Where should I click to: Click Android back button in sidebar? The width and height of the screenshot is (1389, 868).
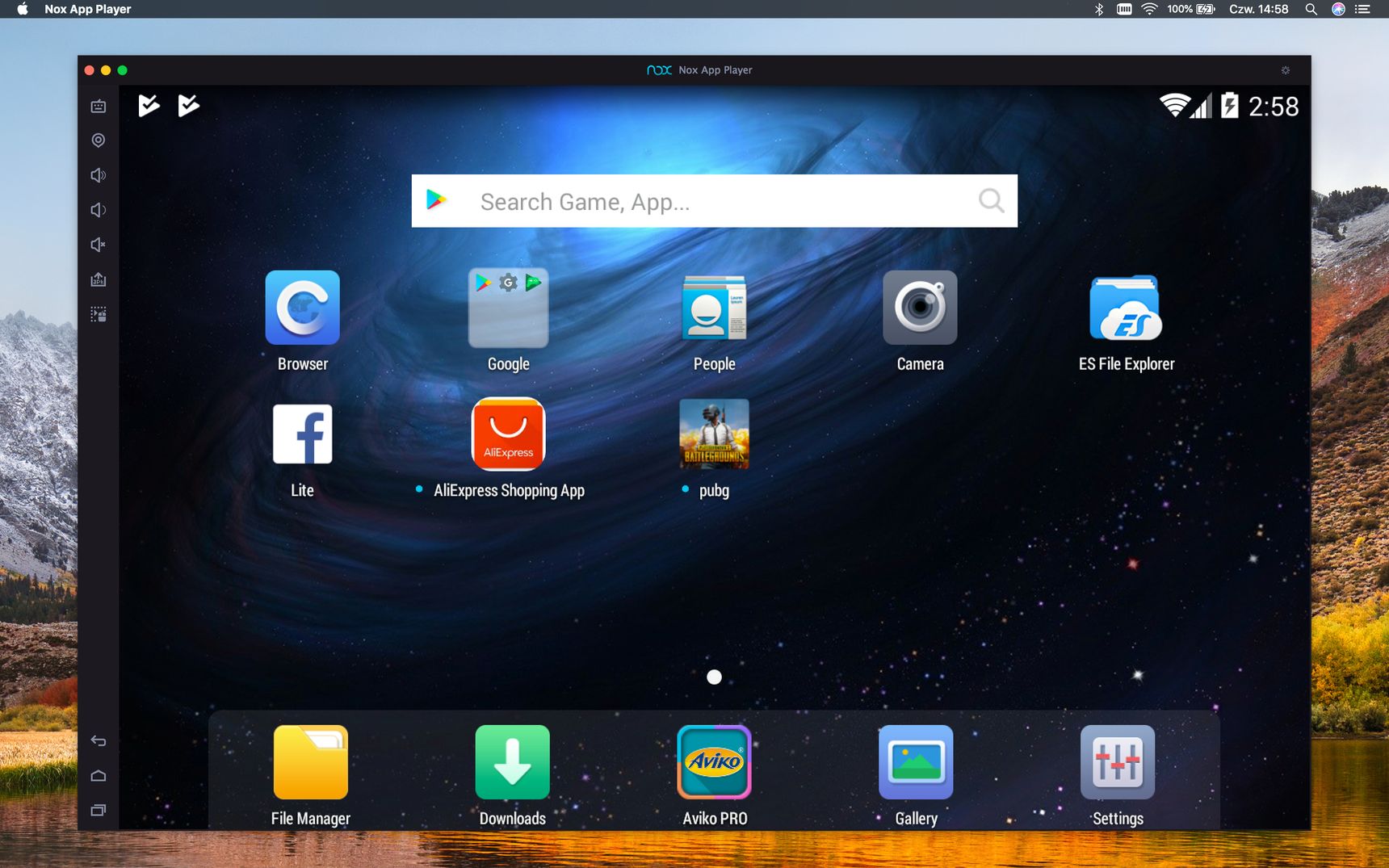[x=99, y=740]
